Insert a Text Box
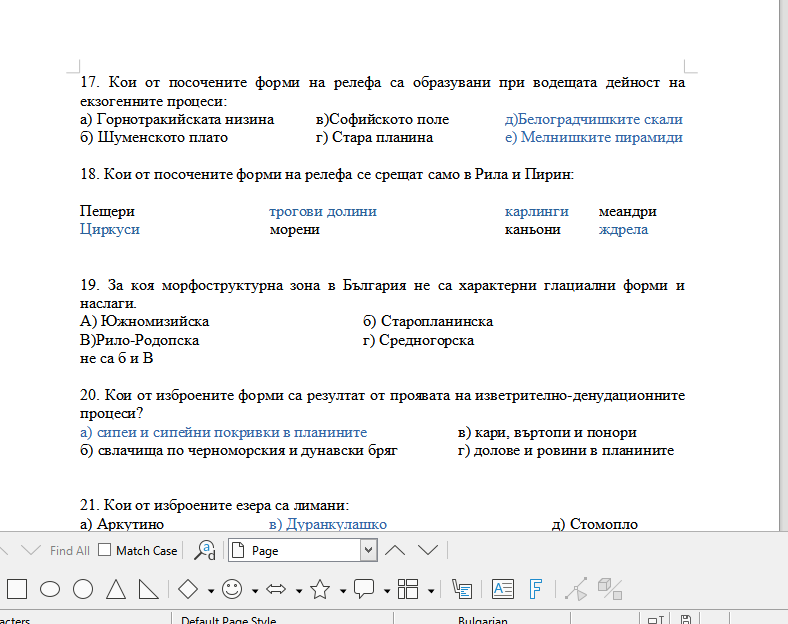This screenshot has height=624, width=788. pyautogui.click(x=503, y=589)
